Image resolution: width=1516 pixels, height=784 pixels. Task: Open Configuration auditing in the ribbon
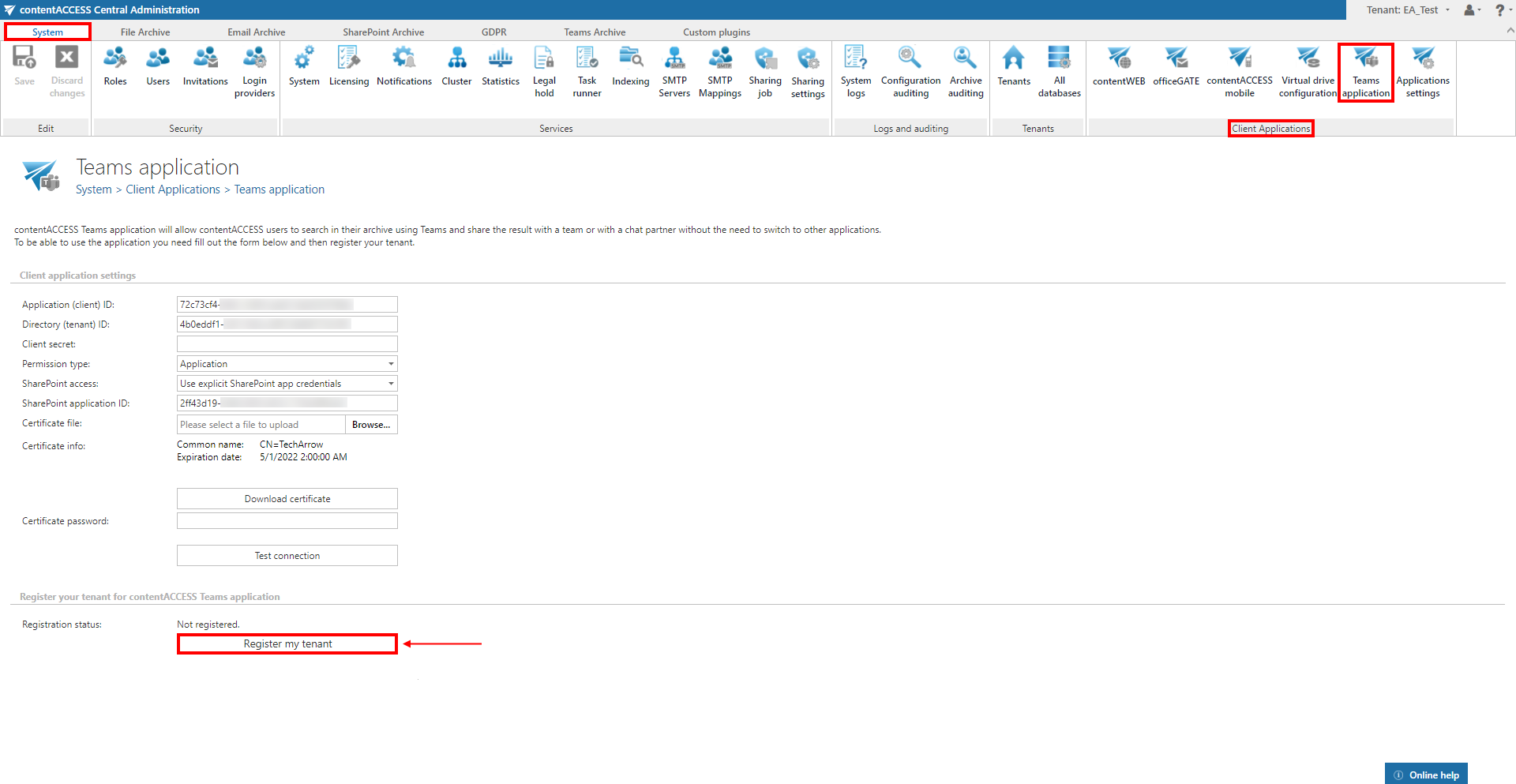point(910,71)
